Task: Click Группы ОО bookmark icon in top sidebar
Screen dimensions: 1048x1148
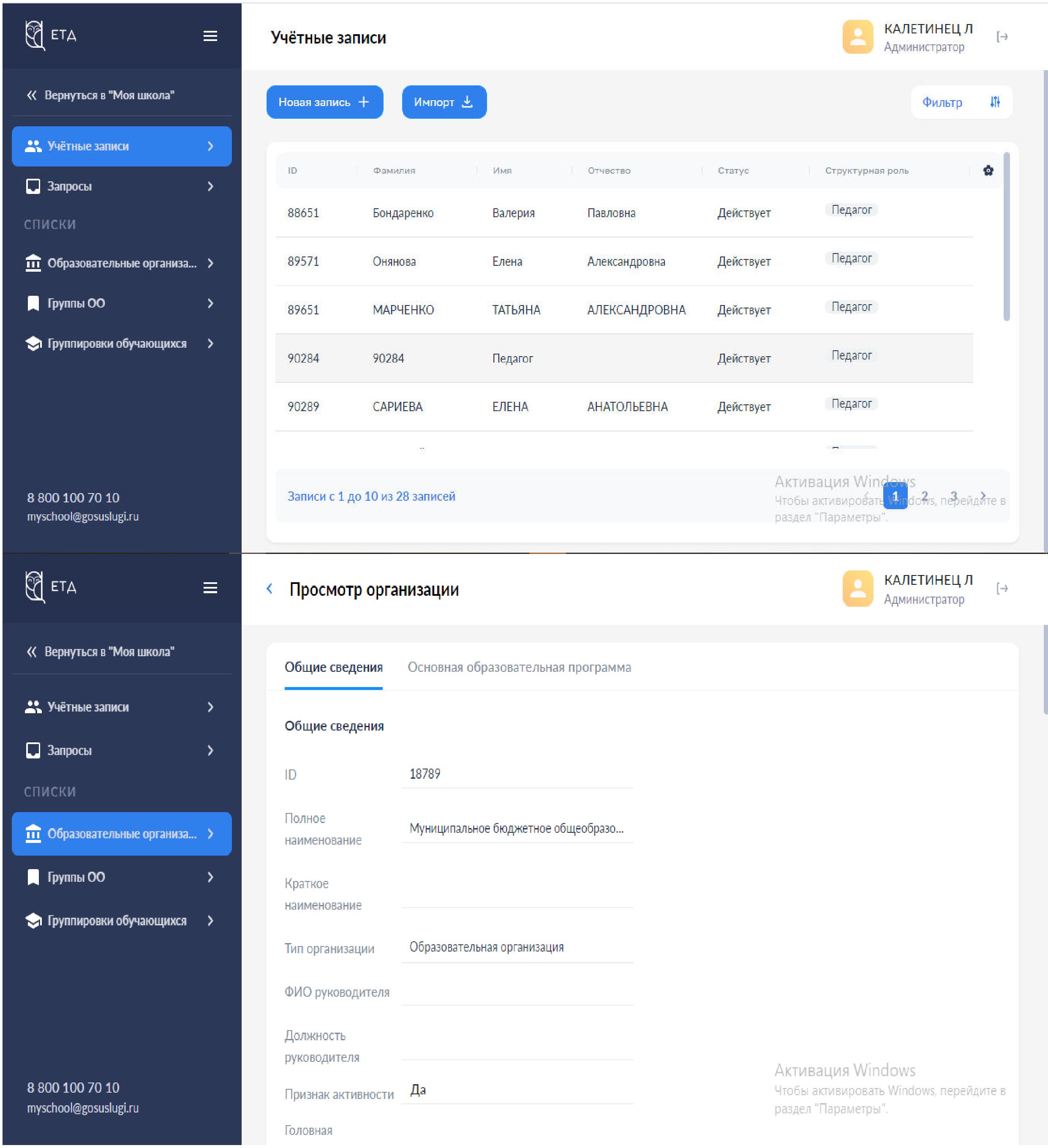Action: tap(33, 303)
